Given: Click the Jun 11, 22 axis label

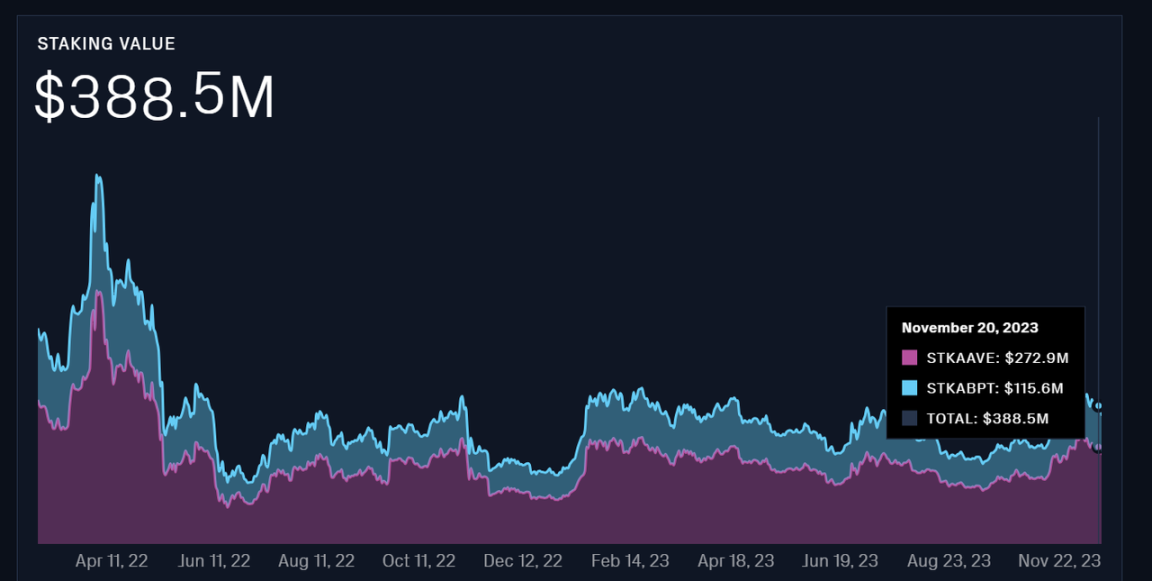Looking at the screenshot, I should tap(214, 561).
